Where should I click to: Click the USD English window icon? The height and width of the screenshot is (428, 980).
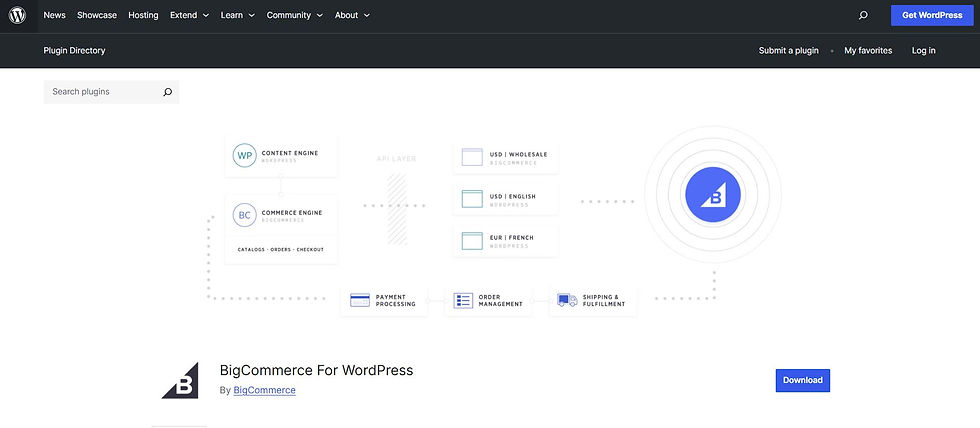[x=472, y=199]
